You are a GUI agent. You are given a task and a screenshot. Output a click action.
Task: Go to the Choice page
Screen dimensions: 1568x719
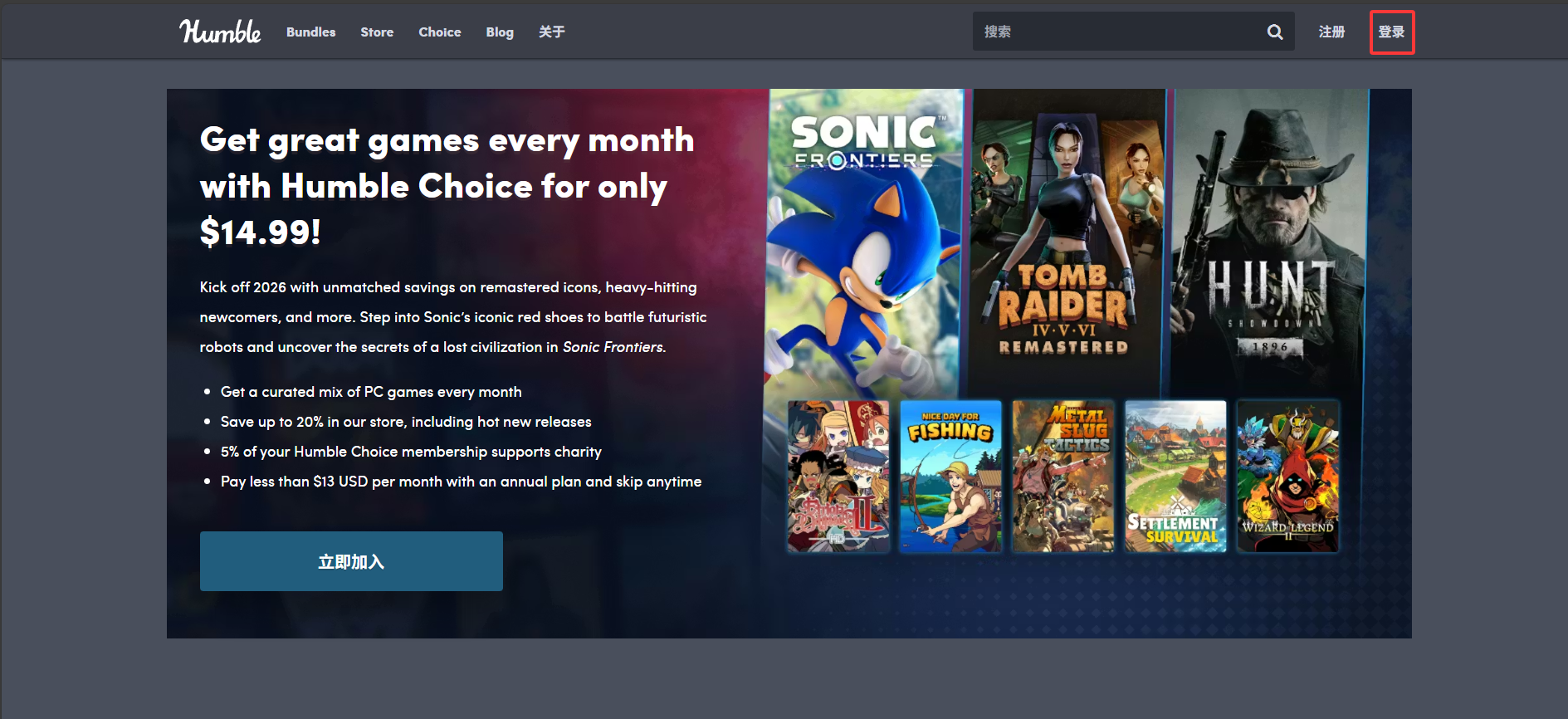pyautogui.click(x=439, y=32)
